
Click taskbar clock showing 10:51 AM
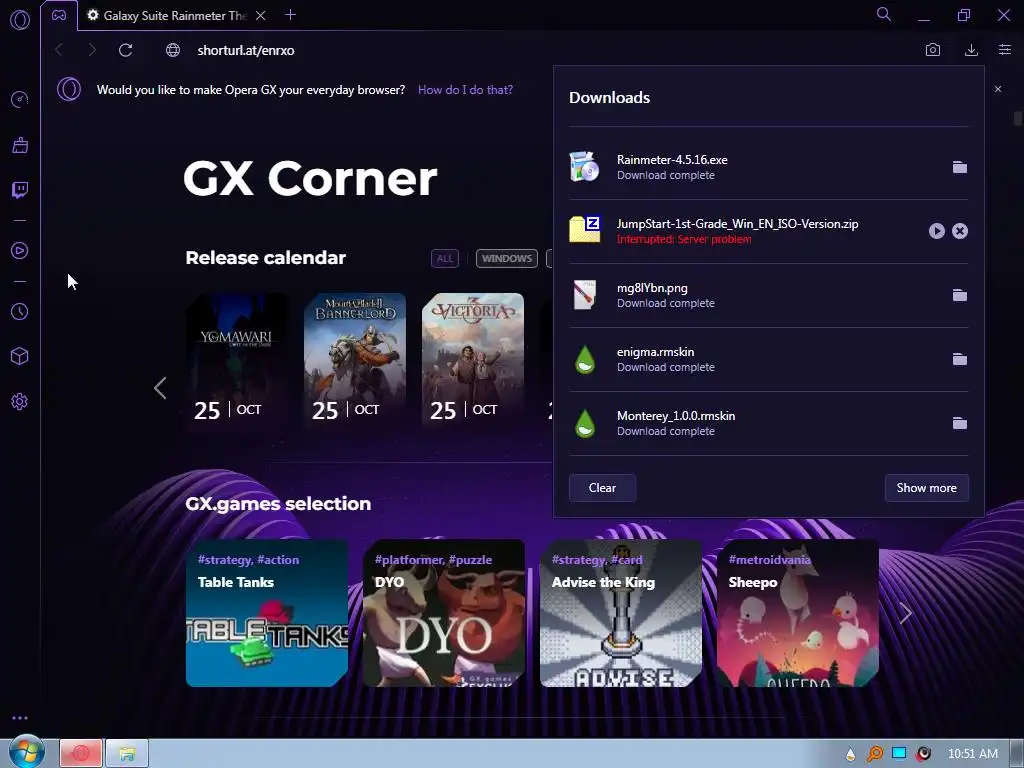972,754
